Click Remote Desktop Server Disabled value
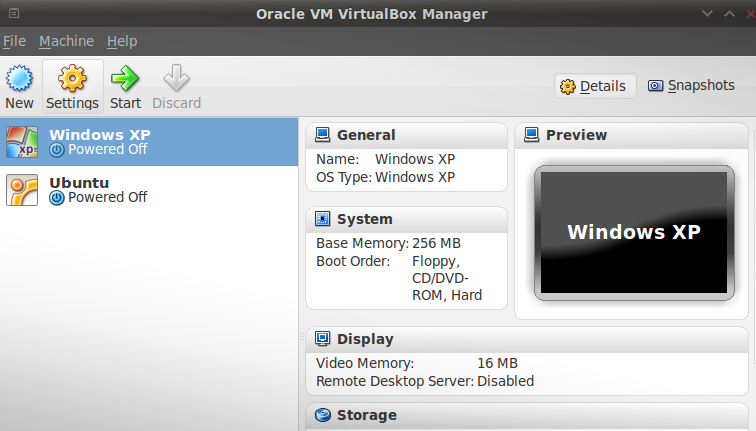Screen dimensions: 756x431 [x=505, y=381]
